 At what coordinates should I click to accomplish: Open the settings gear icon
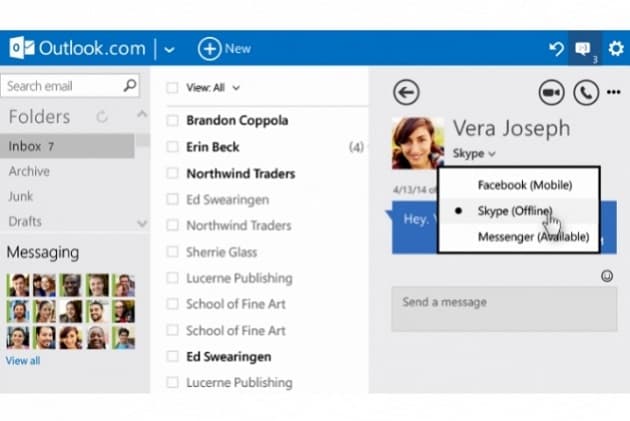pos(616,49)
